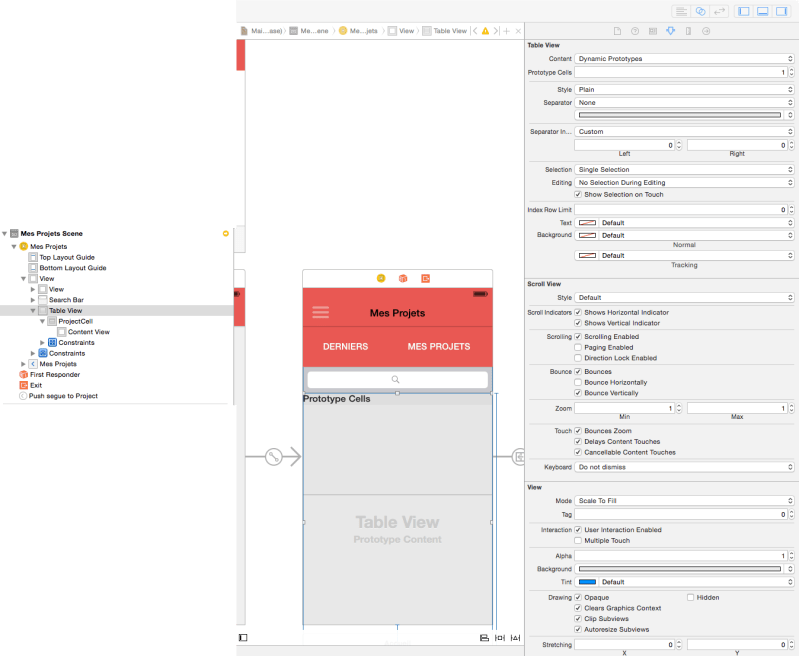The image size is (799, 656).
Task: Show the standard editor
Action: 681,11
